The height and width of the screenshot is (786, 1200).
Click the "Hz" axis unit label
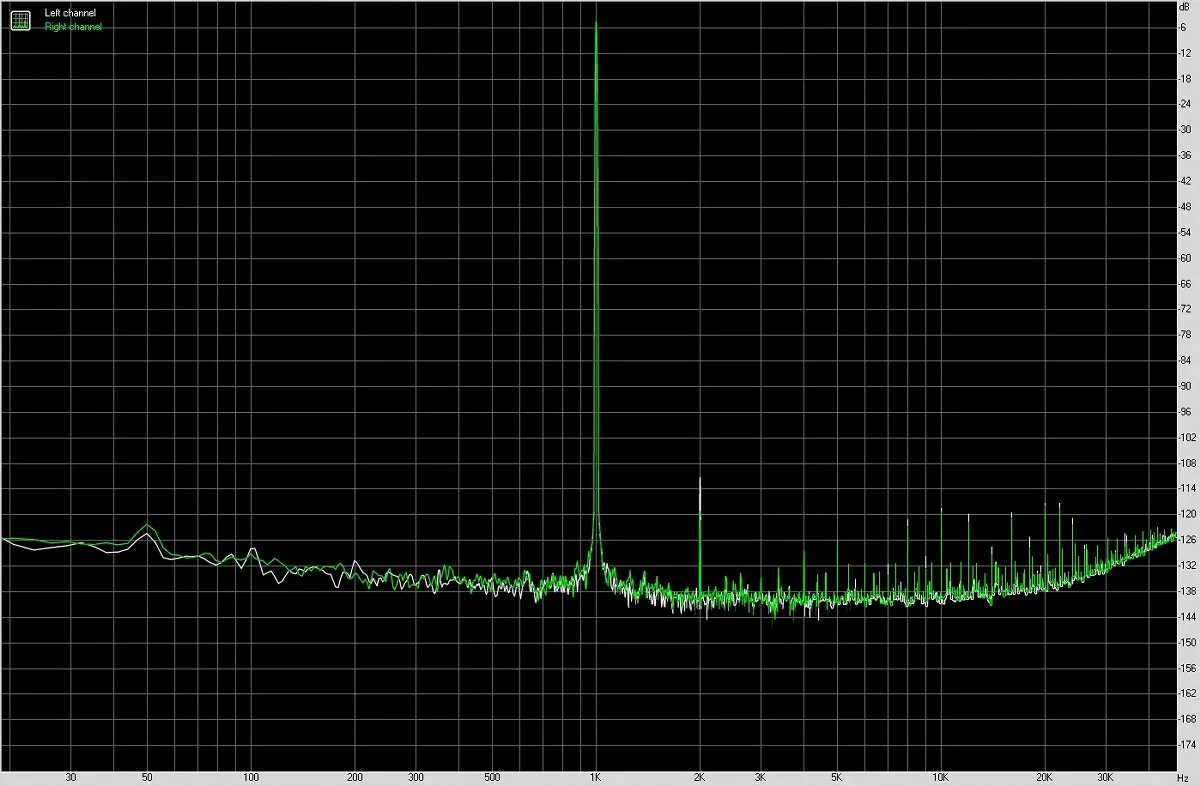pos(1185,777)
